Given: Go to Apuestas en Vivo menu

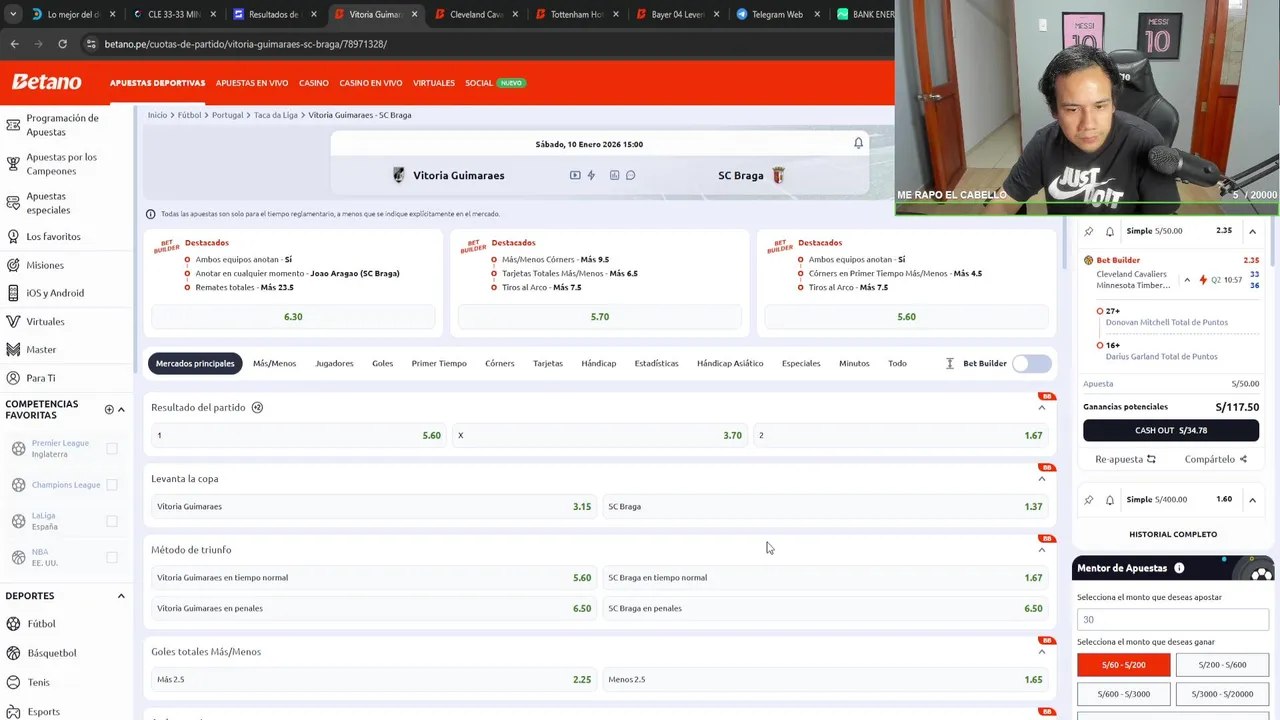Looking at the screenshot, I should tap(252, 83).
